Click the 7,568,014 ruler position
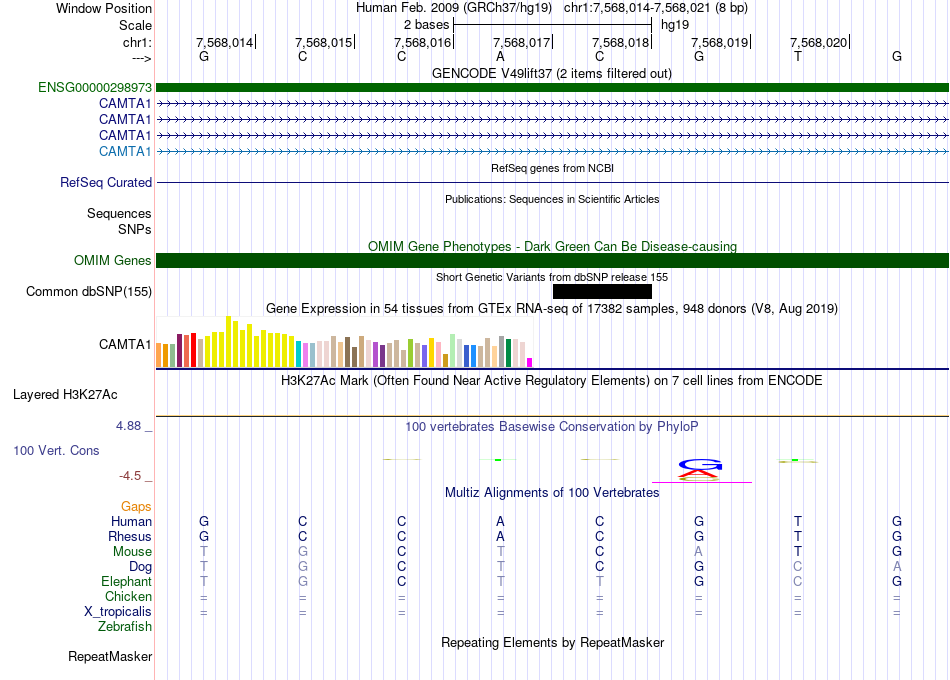Screen dimensions: 950x680 click(x=225, y=42)
